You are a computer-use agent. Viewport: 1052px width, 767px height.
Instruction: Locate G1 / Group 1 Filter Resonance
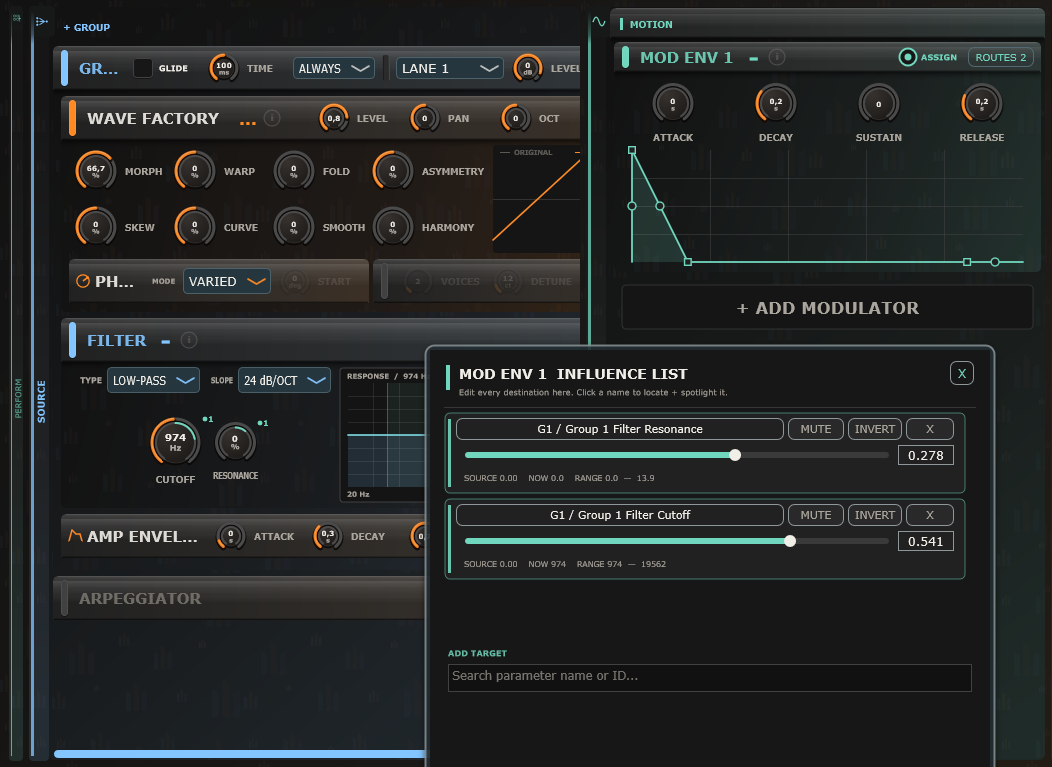tap(619, 429)
